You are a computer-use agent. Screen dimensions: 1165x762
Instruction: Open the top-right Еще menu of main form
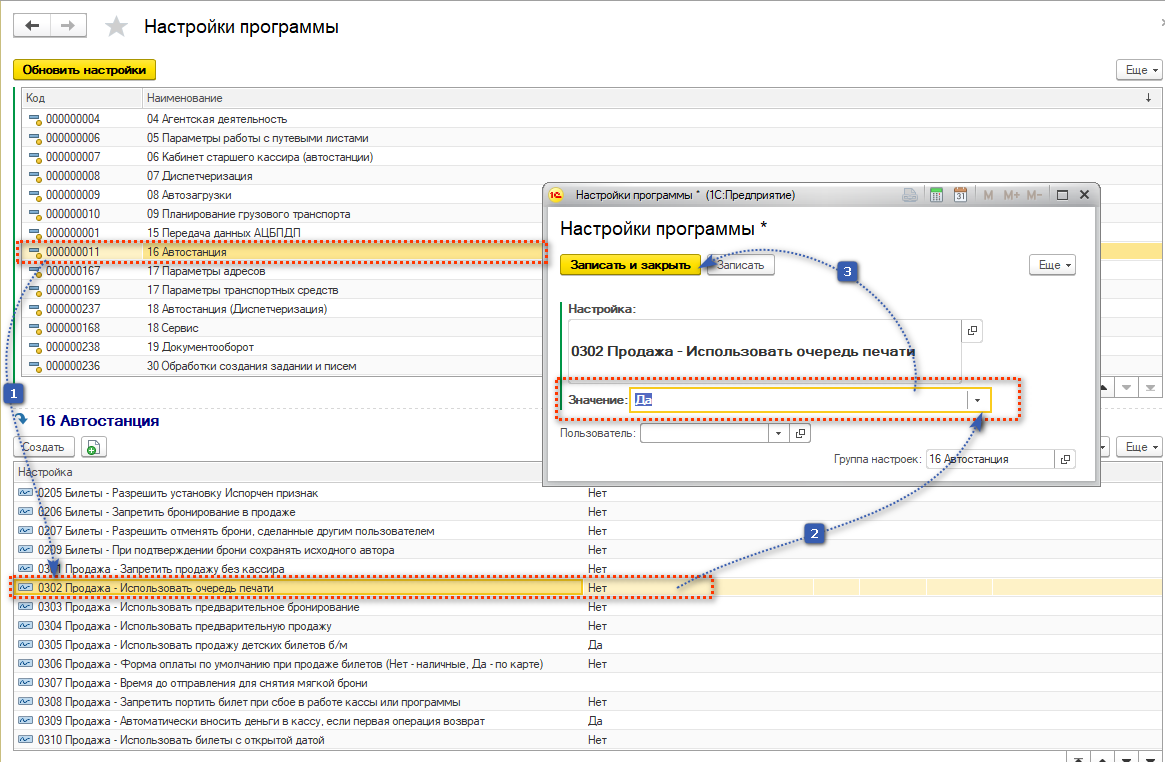click(1138, 70)
